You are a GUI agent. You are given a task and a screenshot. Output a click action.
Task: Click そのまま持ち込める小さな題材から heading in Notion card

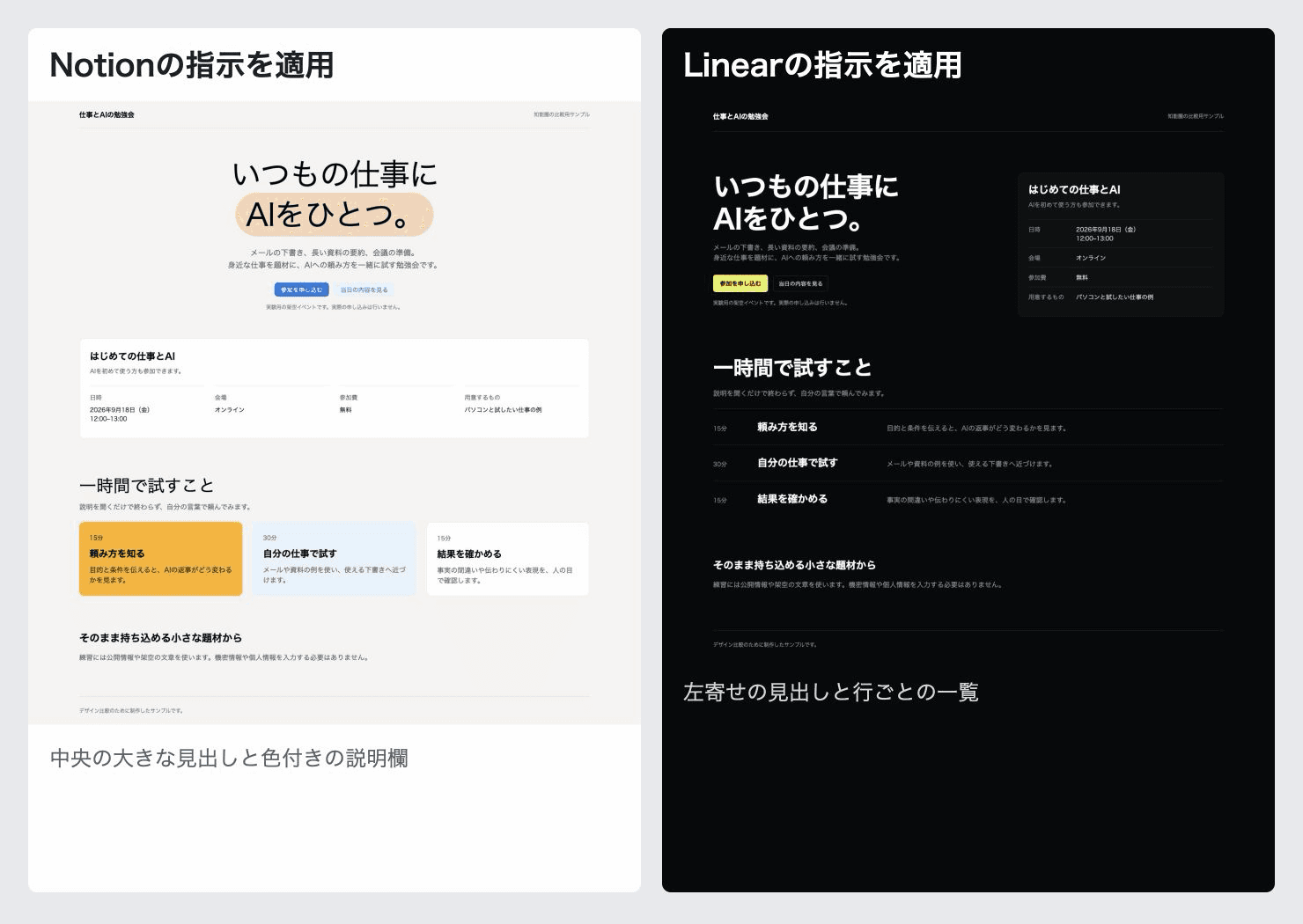(160, 638)
